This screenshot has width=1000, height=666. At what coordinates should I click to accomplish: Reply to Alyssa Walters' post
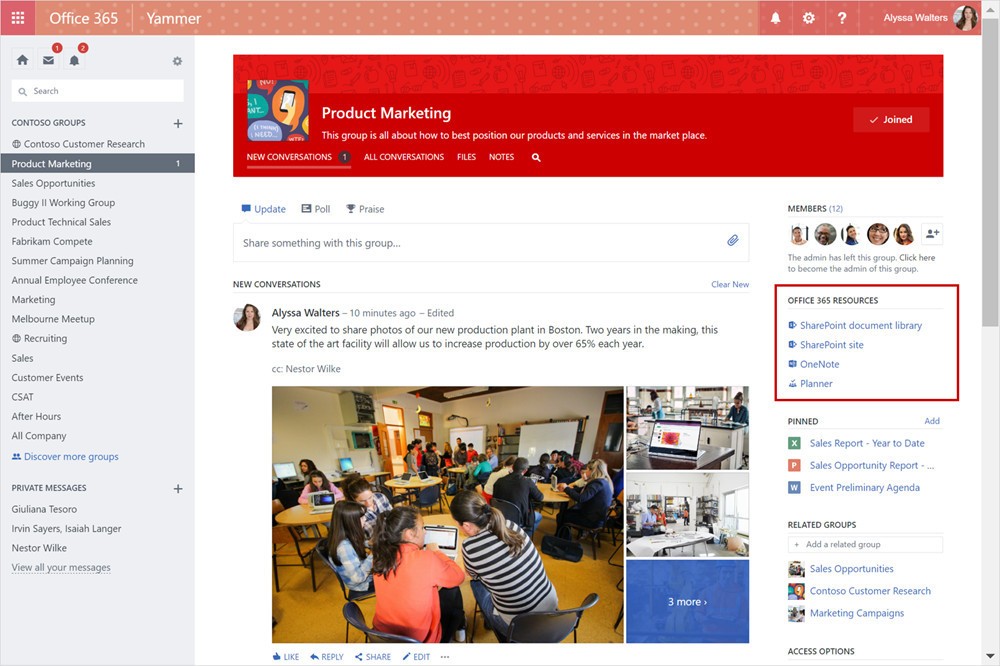click(x=327, y=656)
